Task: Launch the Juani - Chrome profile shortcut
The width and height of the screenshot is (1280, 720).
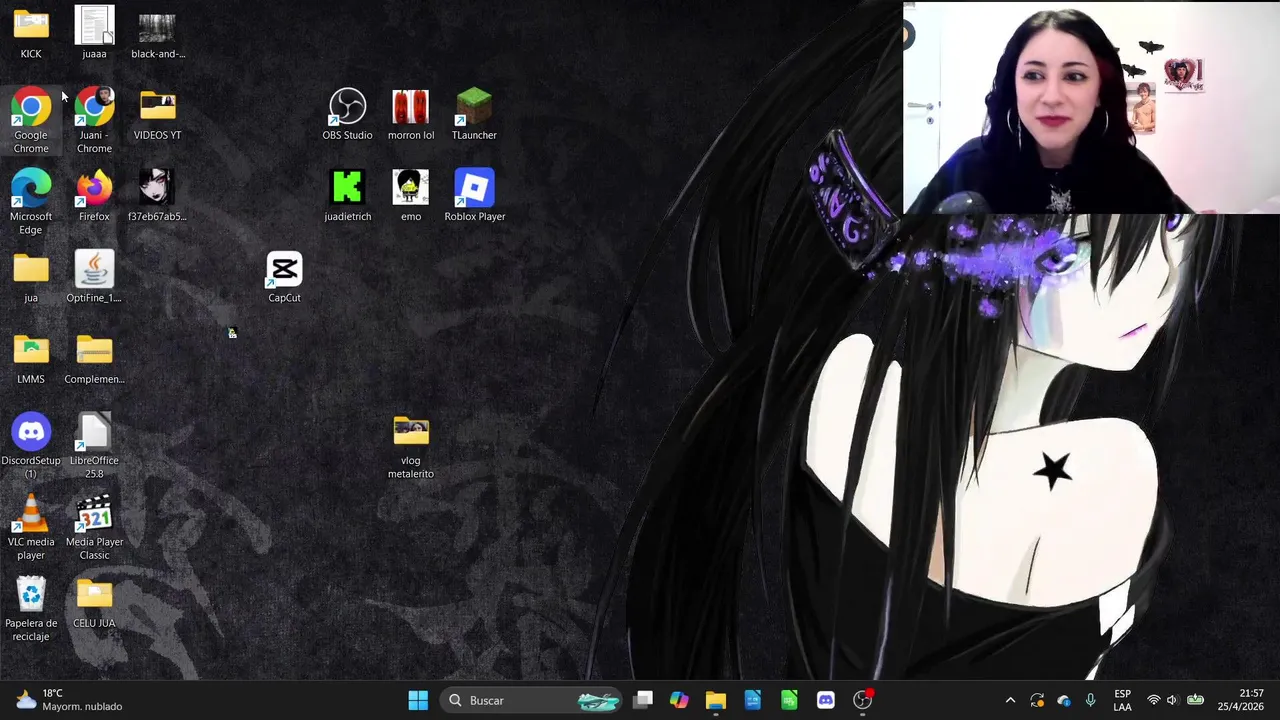Action: (94, 121)
